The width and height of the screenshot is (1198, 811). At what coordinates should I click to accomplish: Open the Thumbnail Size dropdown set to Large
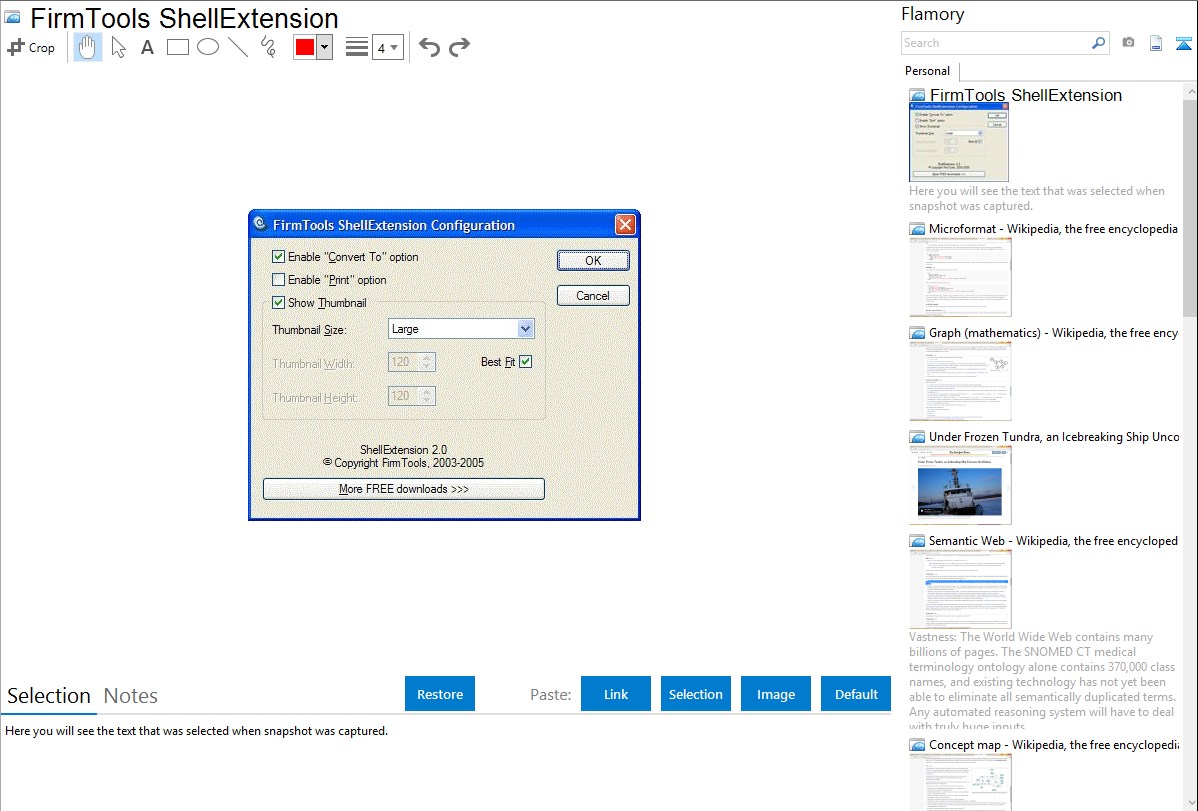click(x=461, y=329)
